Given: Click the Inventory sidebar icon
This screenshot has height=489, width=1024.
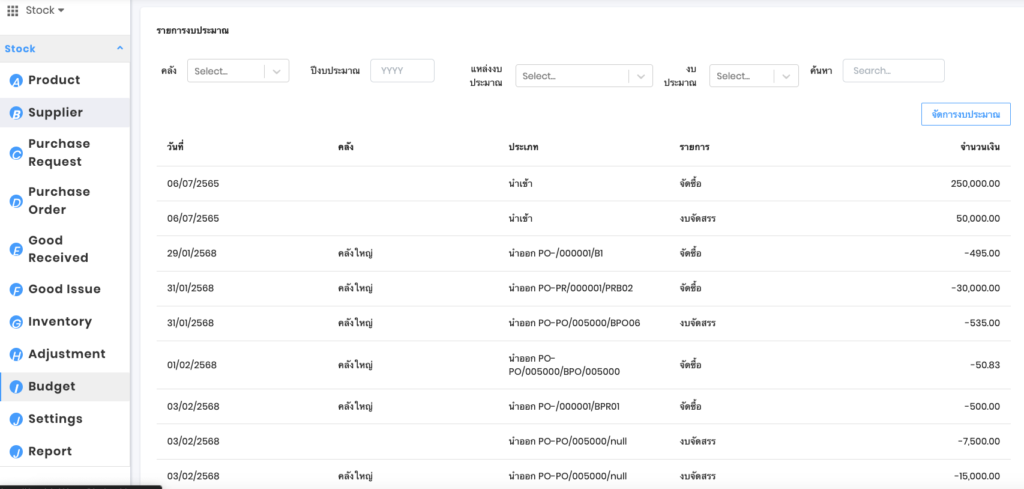Looking at the screenshot, I should [16, 322].
